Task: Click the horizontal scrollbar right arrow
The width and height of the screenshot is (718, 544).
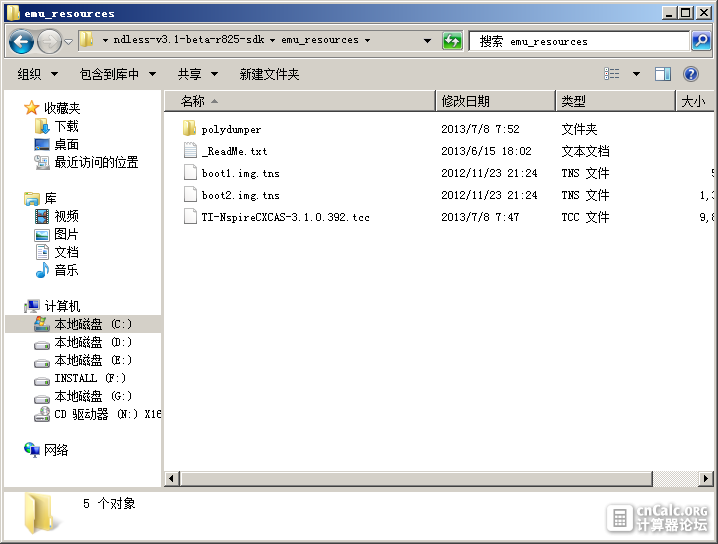Action: pos(706,479)
